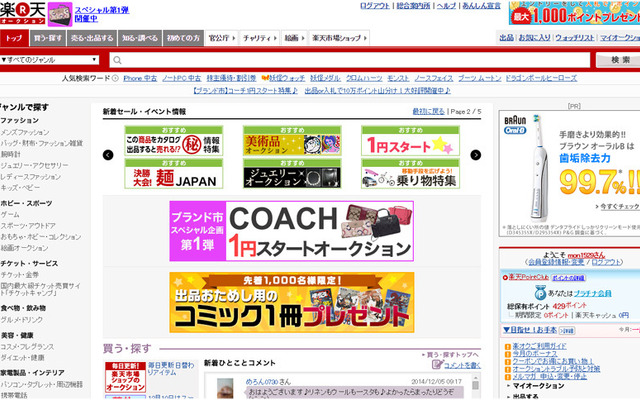Open スポーツ・アウトドア category
This screenshot has width=640, height=400.
tap(28, 226)
